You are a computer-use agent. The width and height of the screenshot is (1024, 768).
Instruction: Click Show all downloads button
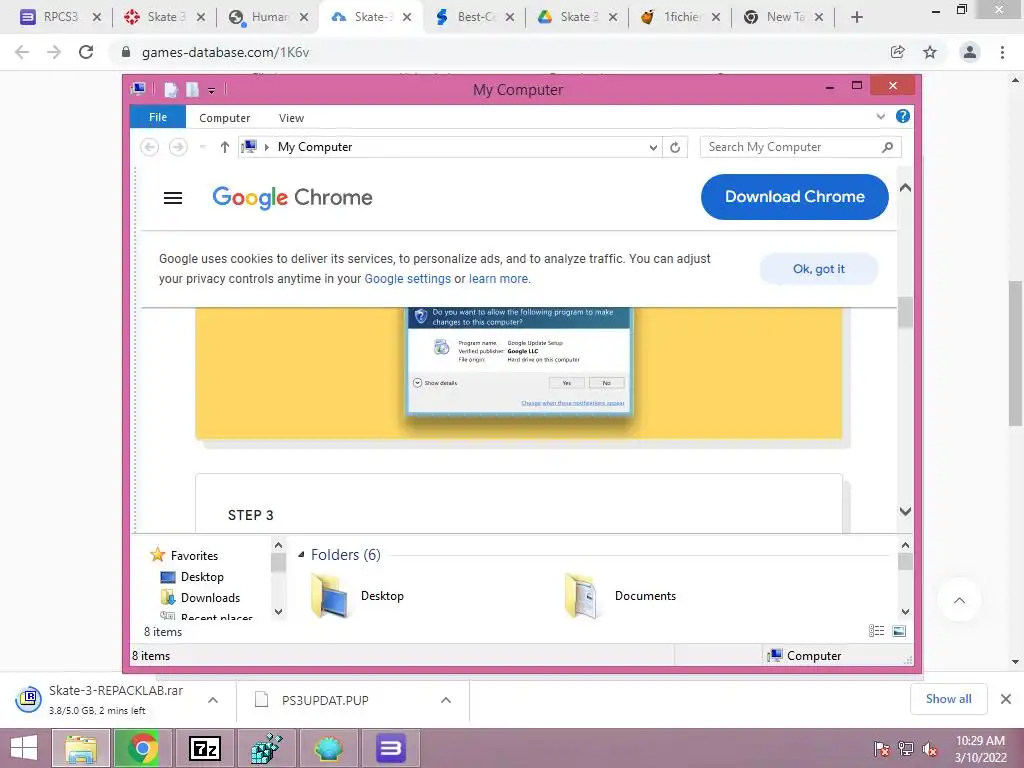coord(948,699)
